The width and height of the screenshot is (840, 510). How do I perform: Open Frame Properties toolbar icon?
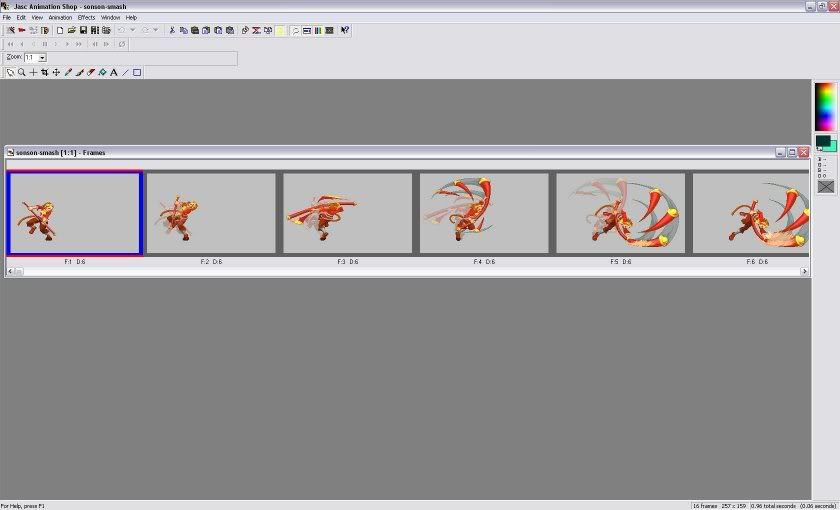click(x=306, y=31)
